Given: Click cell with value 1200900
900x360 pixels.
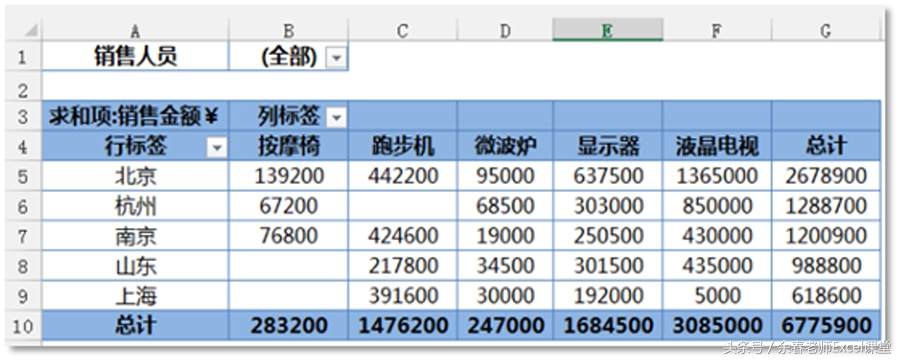Looking at the screenshot, I should (x=826, y=236).
